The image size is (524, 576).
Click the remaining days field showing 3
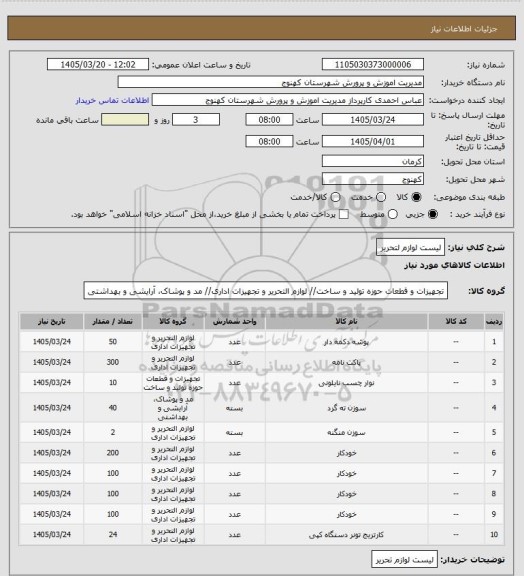tap(196, 120)
